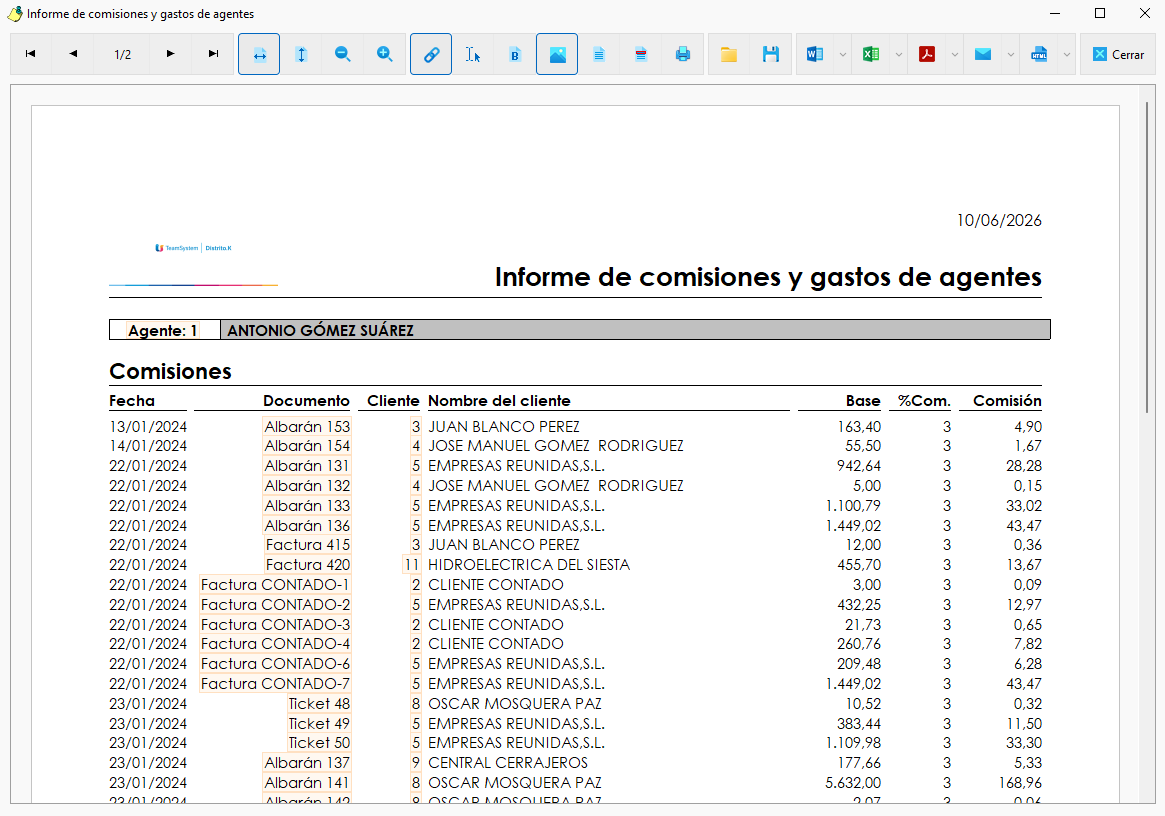Click the zoom out magnifier icon

(x=343, y=54)
